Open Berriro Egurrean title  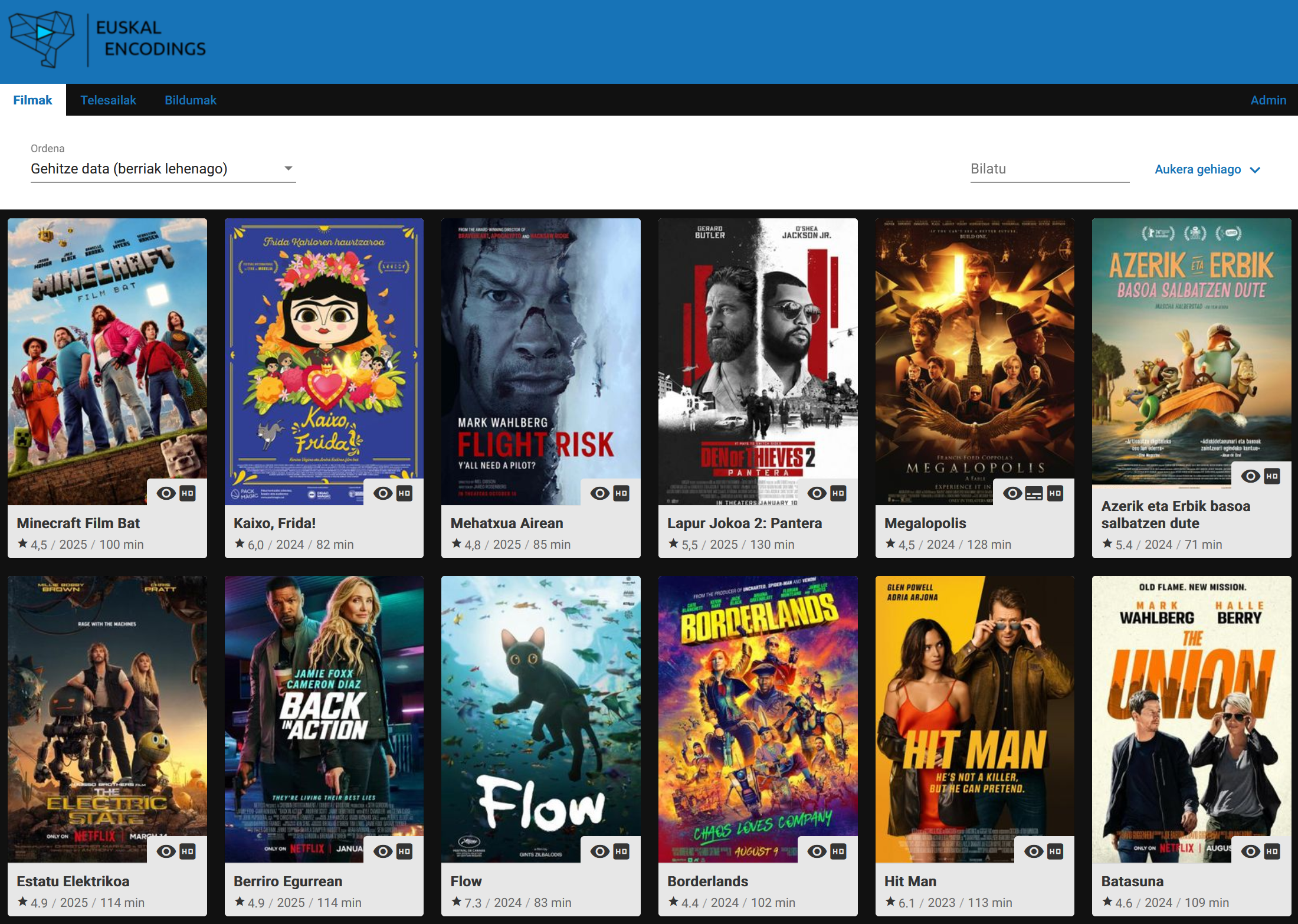287,882
